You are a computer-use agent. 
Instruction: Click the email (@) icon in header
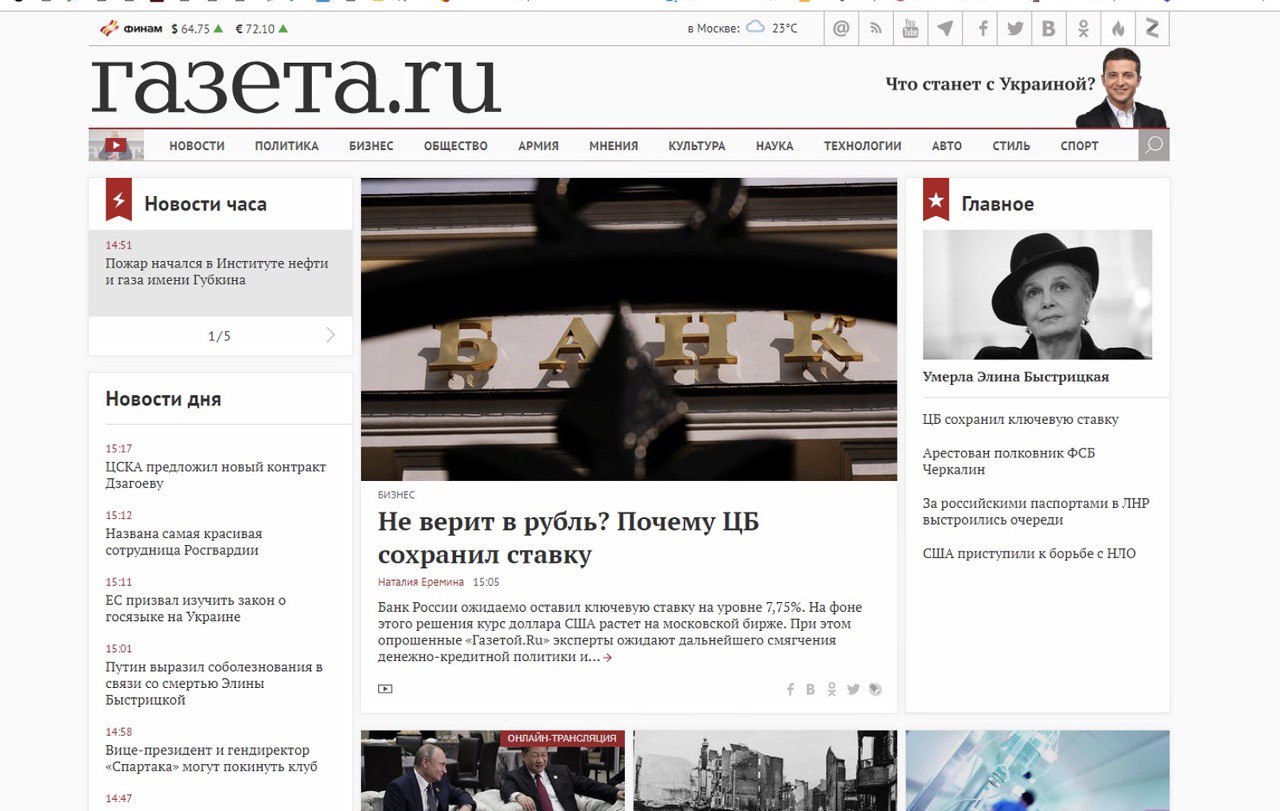coord(841,29)
